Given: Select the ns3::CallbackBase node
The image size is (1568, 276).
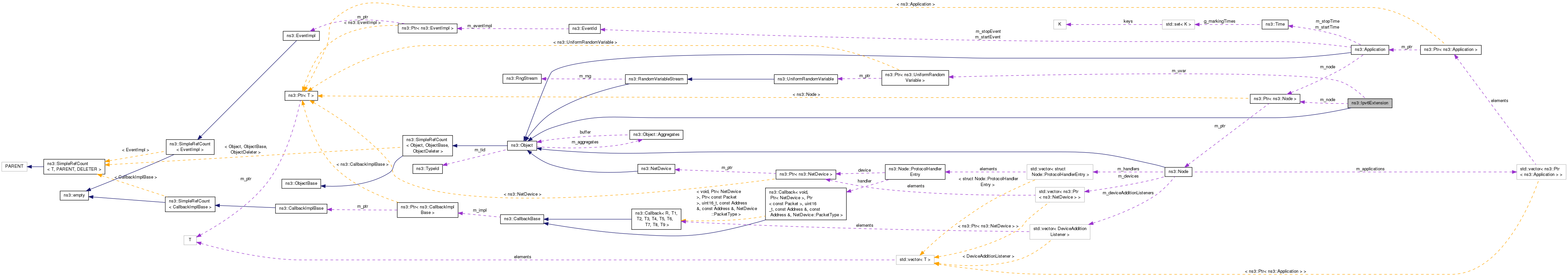Looking at the screenshot, I should tap(522, 219).
